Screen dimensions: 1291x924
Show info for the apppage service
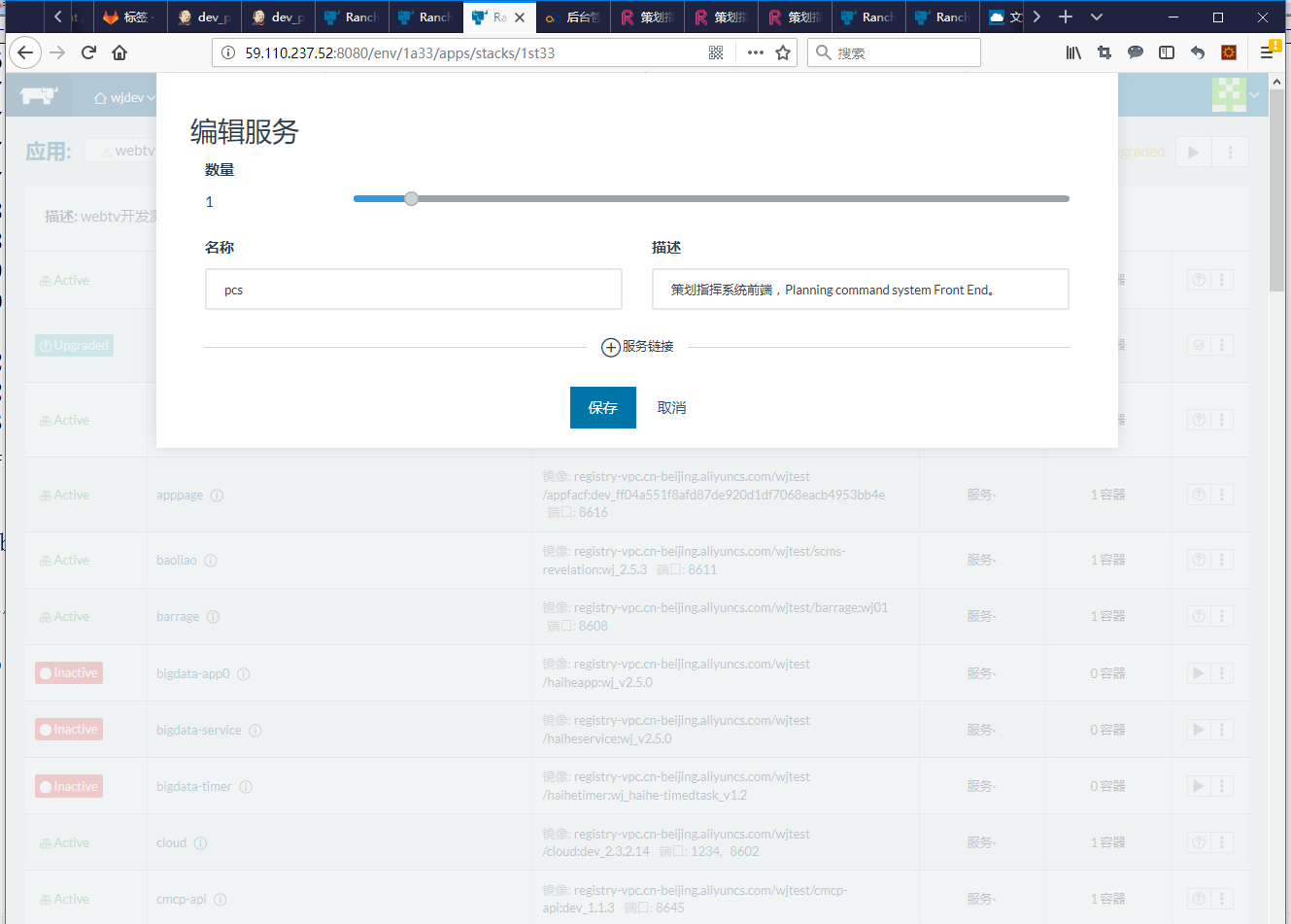pos(217,496)
